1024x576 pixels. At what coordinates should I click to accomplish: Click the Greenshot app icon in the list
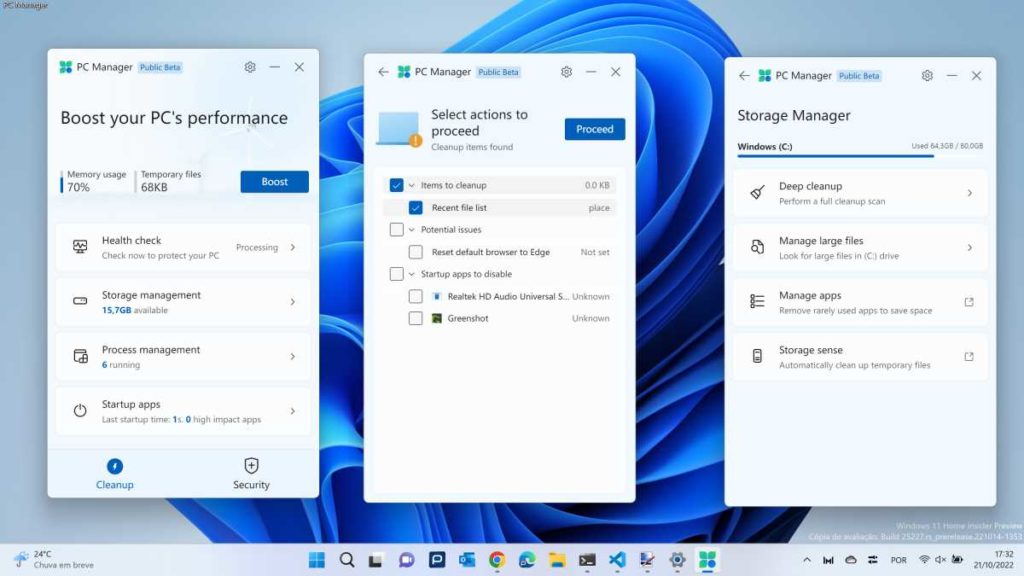pyautogui.click(x=437, y=318)
